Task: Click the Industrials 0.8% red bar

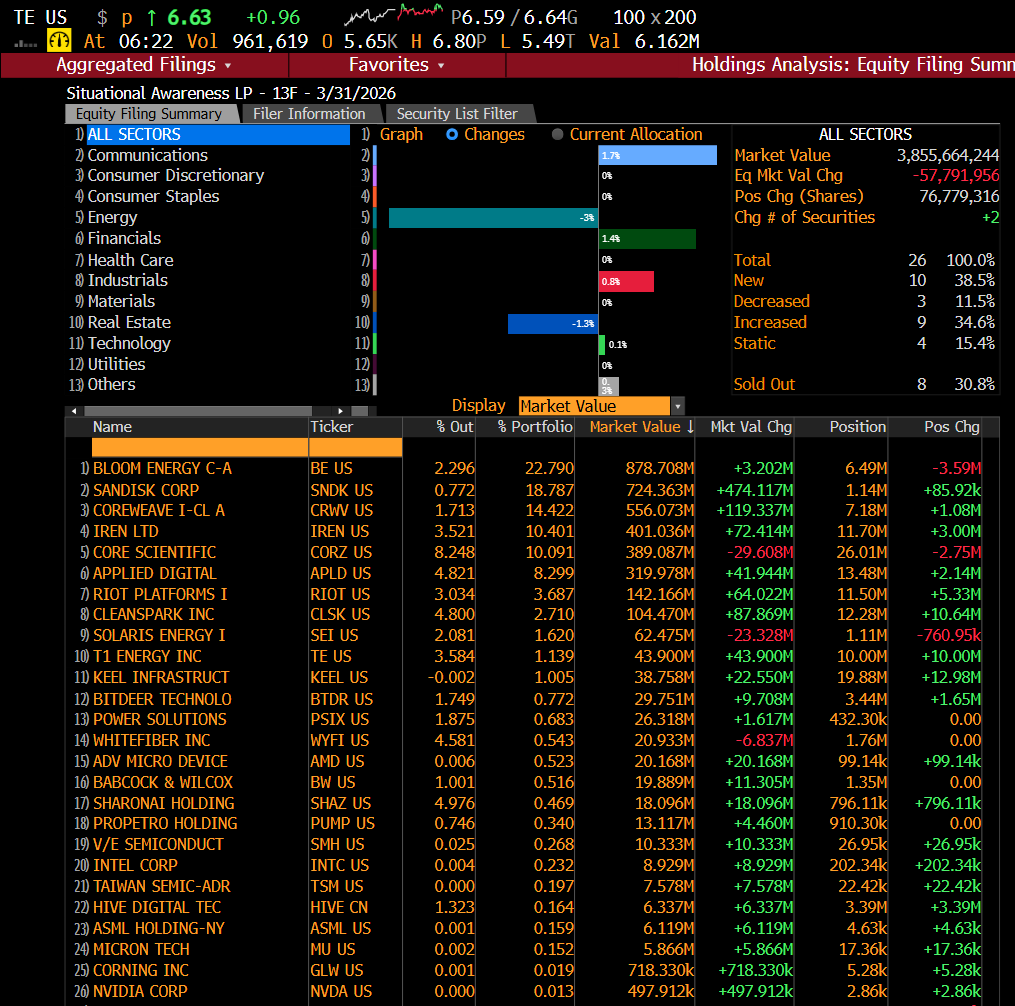Action: tap(627, 282)
